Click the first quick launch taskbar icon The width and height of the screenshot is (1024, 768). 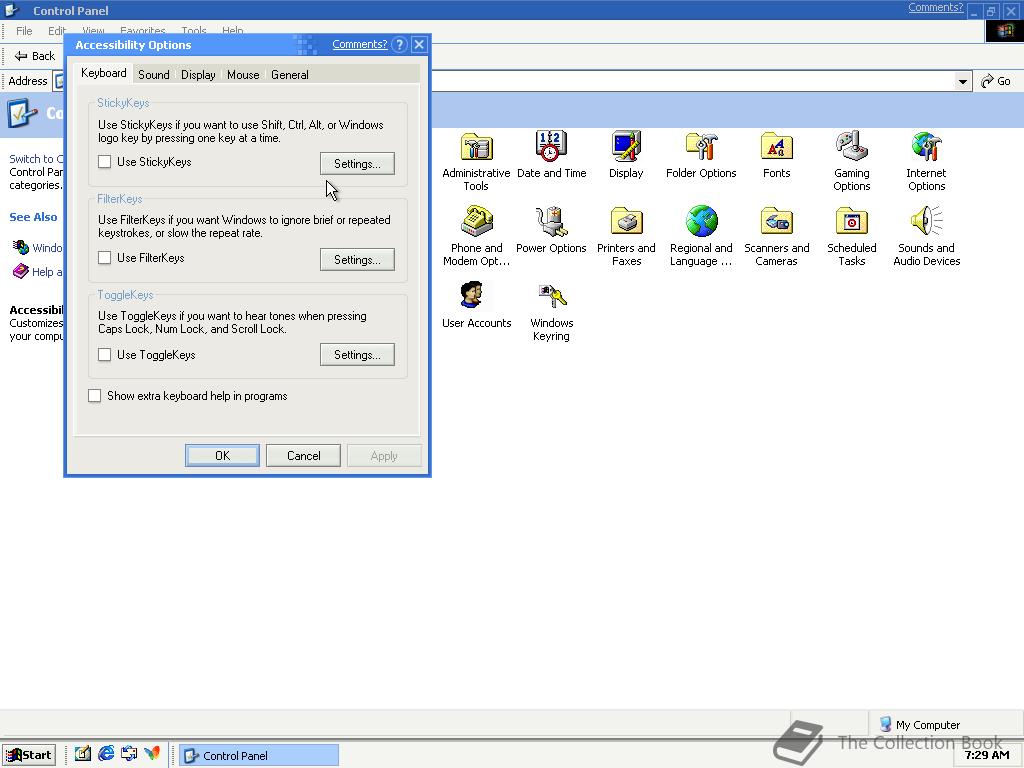(x=82, y=754)
